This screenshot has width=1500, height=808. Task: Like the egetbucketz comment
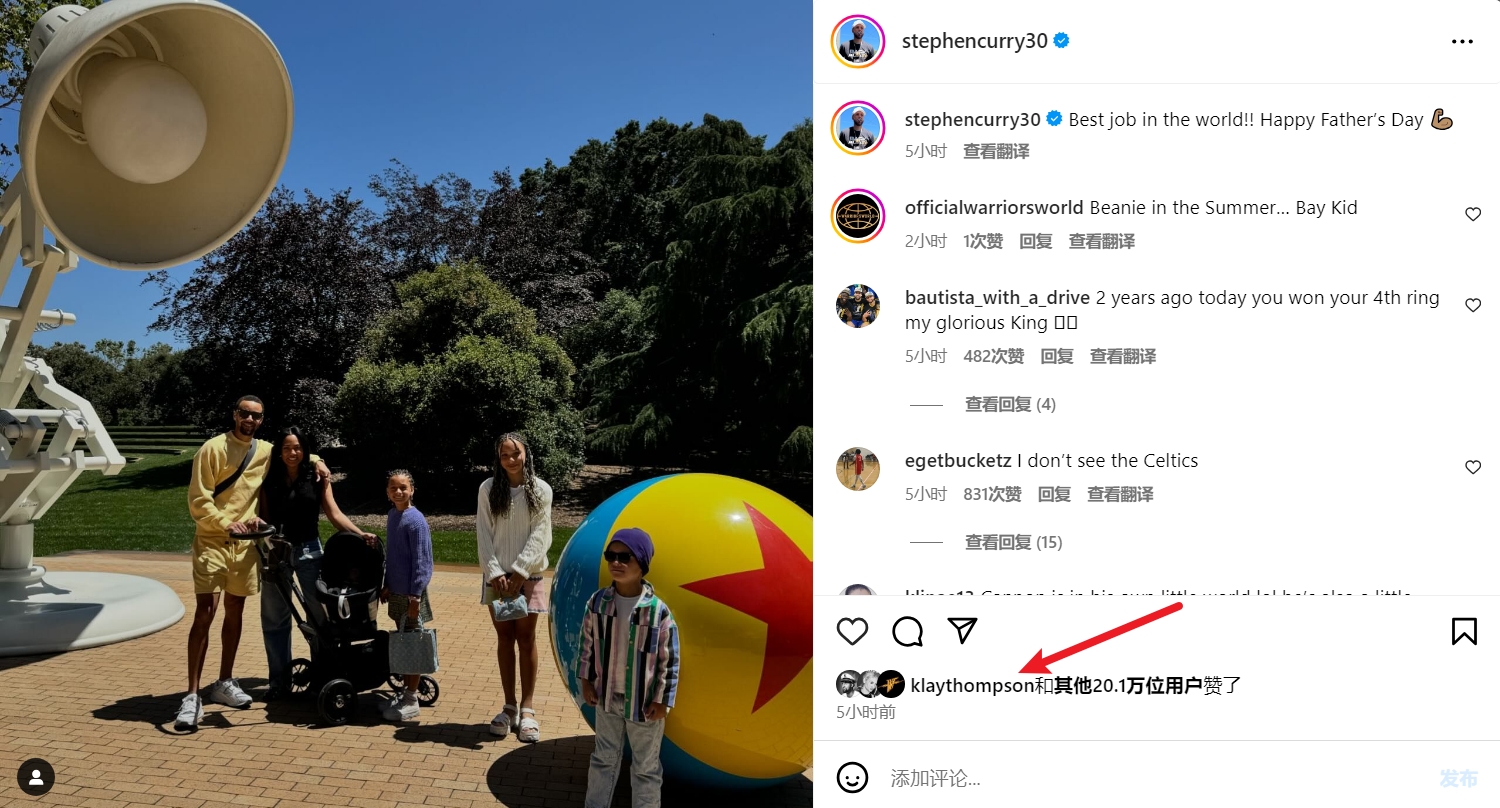point(1473,467)
